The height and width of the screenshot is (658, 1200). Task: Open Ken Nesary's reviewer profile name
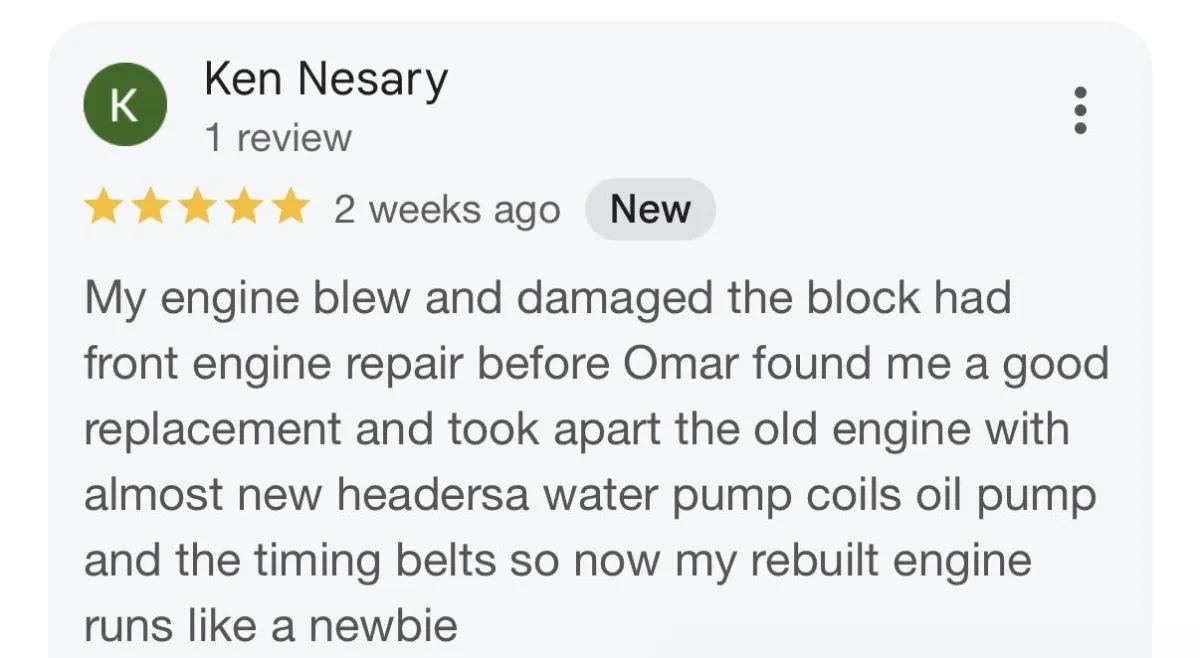pos(326,79)
